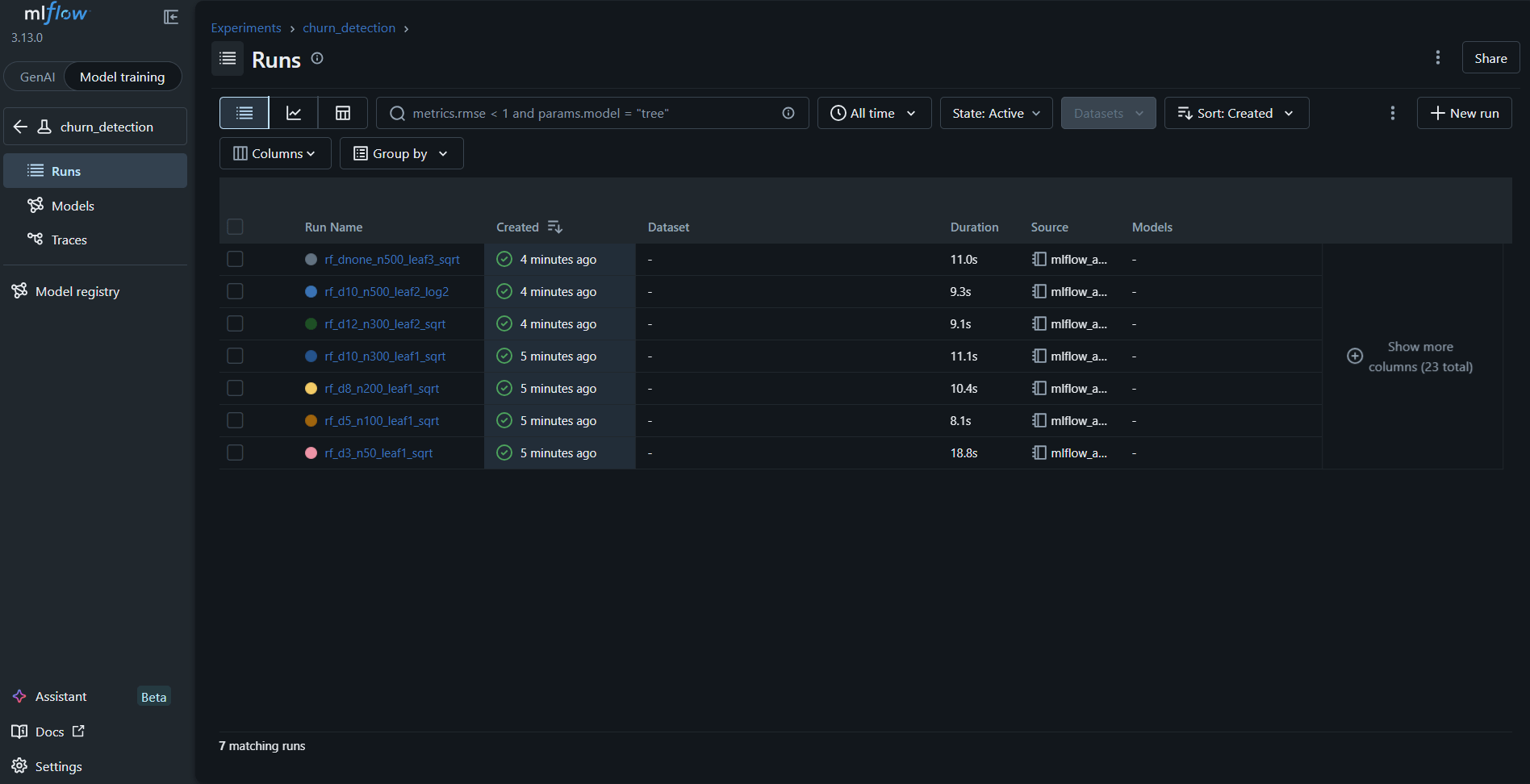1530x784 pixels.
Task: Go back with the arrow beside churn_detection
Action: click(21, 127)
